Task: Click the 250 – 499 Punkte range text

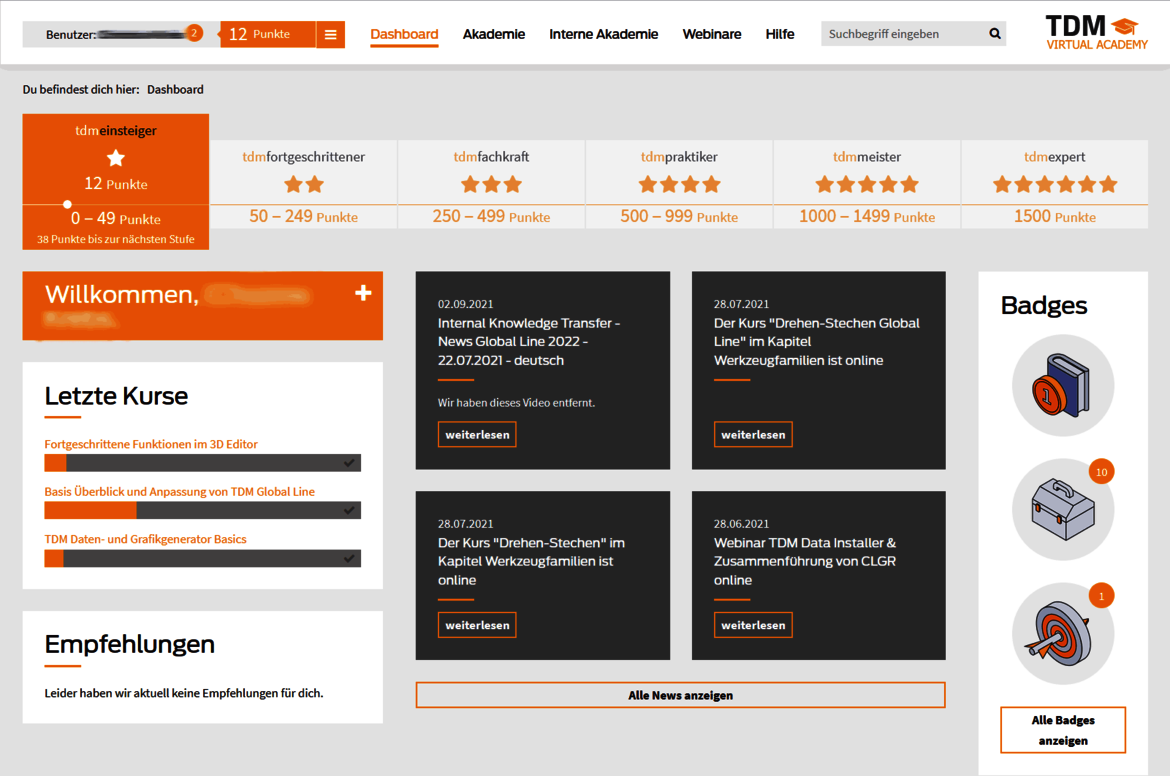Action: point(491,216)
